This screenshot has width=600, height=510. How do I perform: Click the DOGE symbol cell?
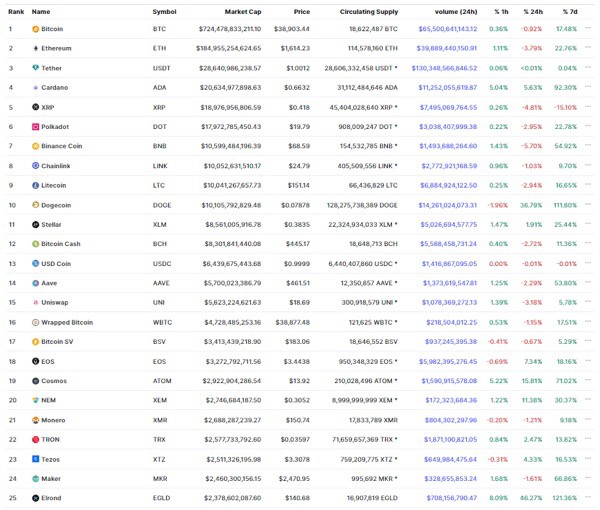tap(162, 205)
